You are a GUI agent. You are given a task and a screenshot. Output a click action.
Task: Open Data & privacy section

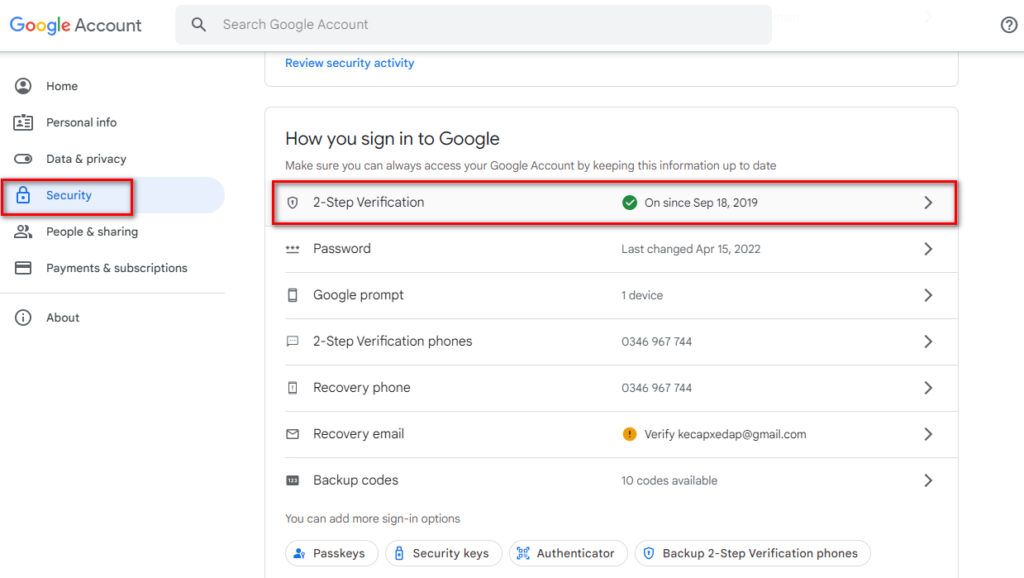pos(86,159)
